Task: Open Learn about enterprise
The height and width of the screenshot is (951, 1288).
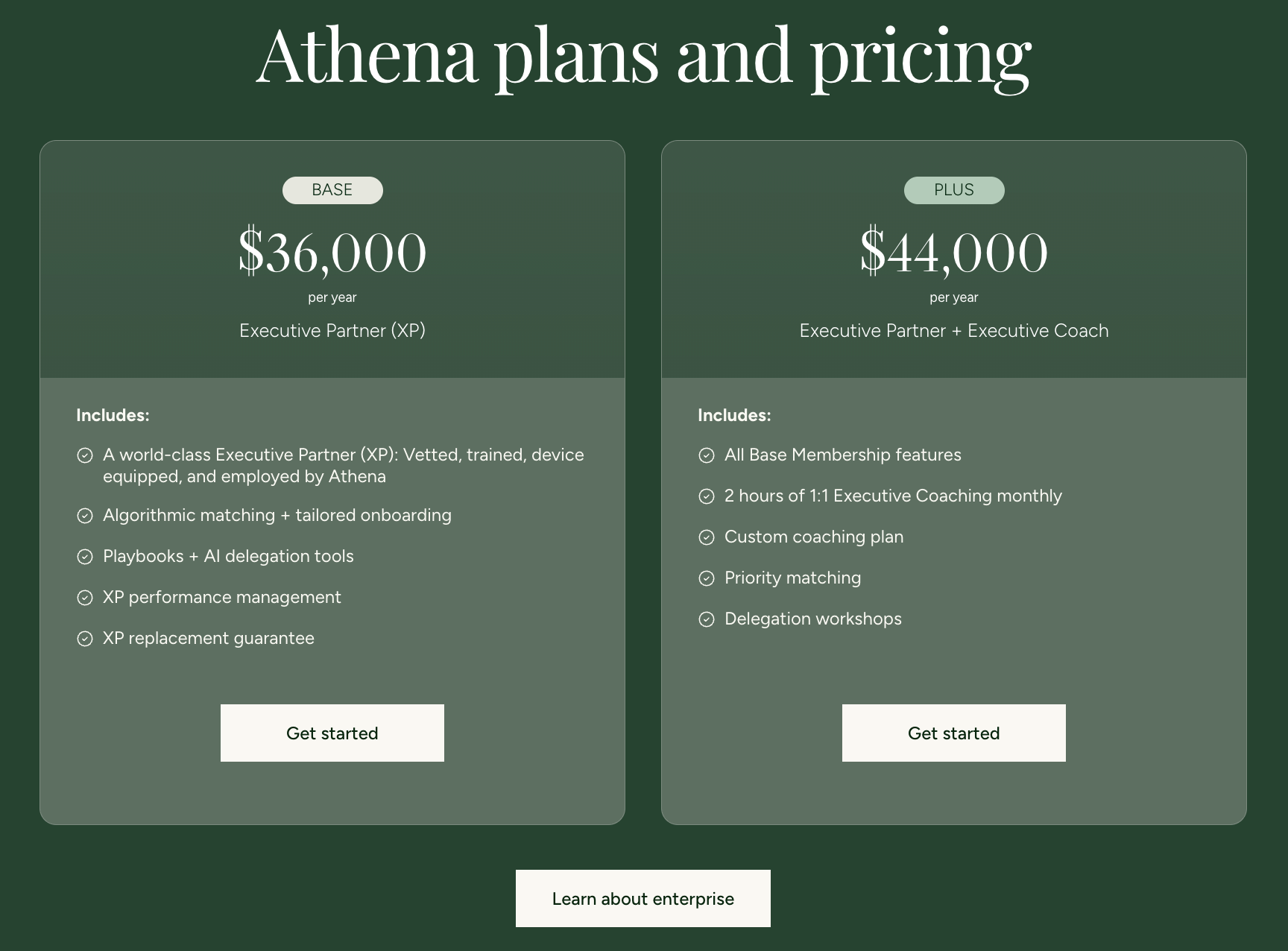Action: [x=643, y=898]
